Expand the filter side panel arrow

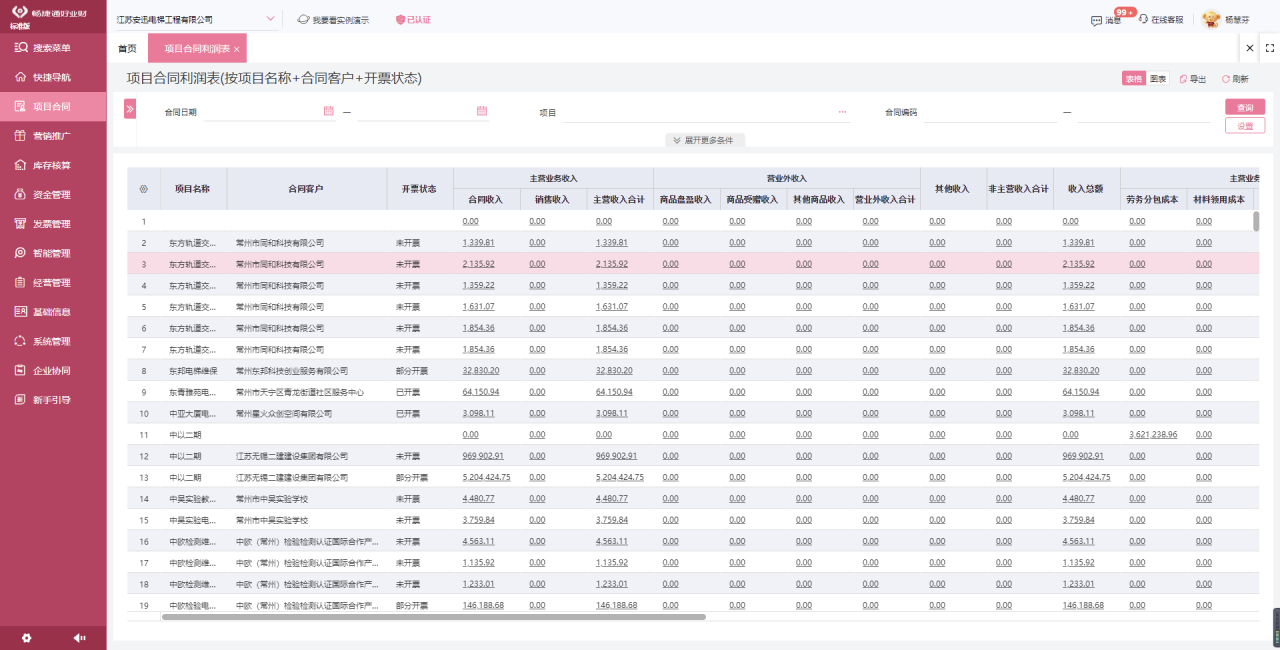coord(130,109)
